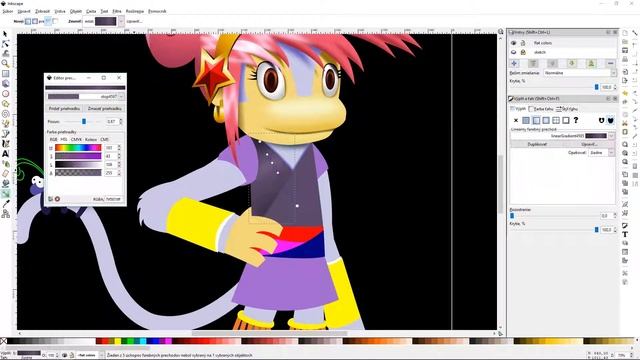Screen dimensions: 640x360
Task: Select the Color dropper tool
Action: pos(5,204)
